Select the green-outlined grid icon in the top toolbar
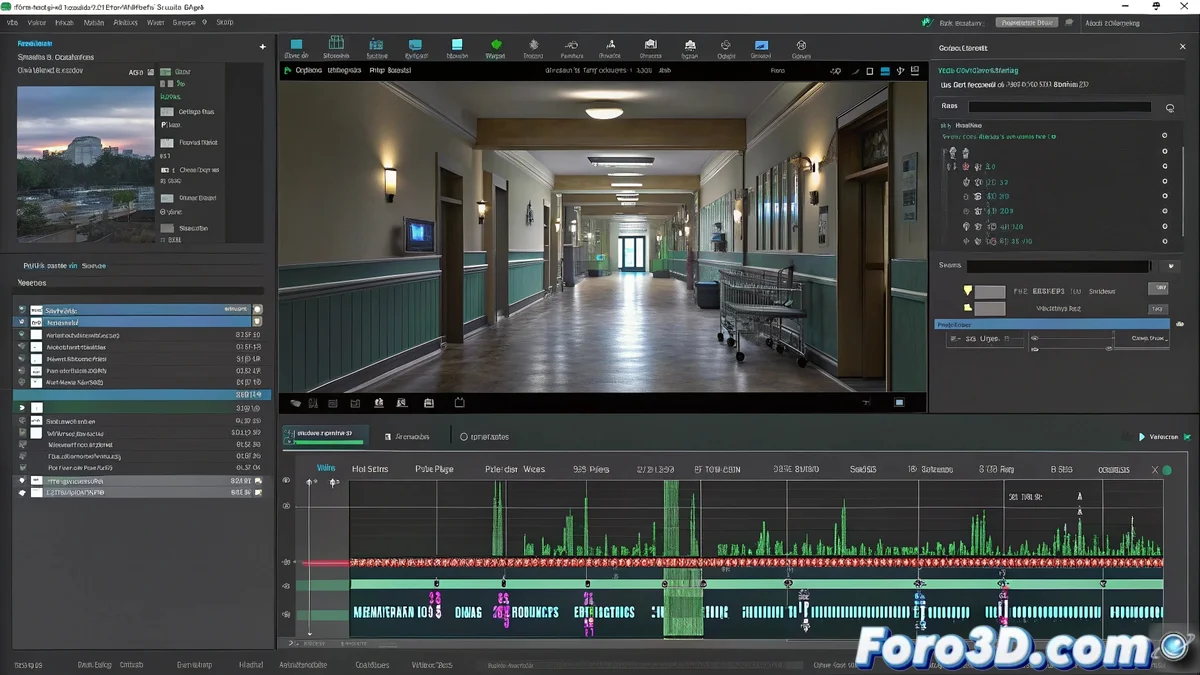 (336, 42)
